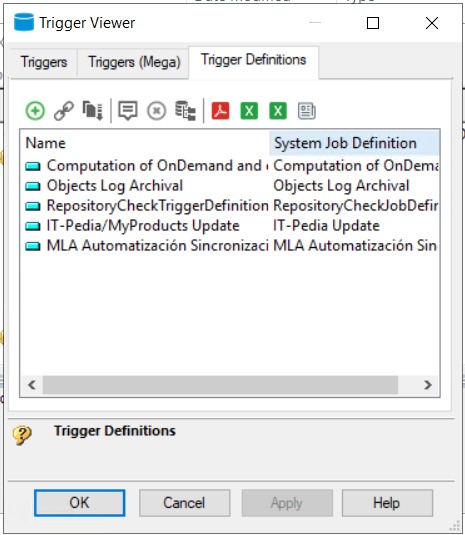Click 'Objects Log Archival' job definition cell
Image resolution: width=465 pixels, height=535 pixels.
[x=341, y=186]
